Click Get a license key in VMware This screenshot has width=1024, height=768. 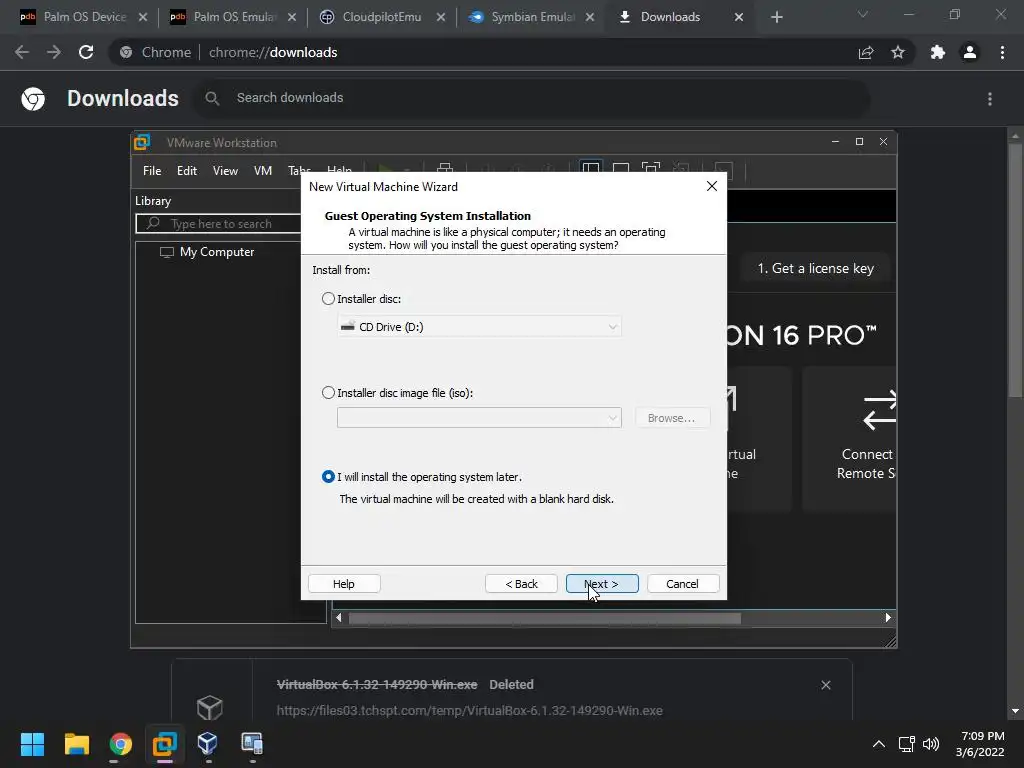point(816,268)
